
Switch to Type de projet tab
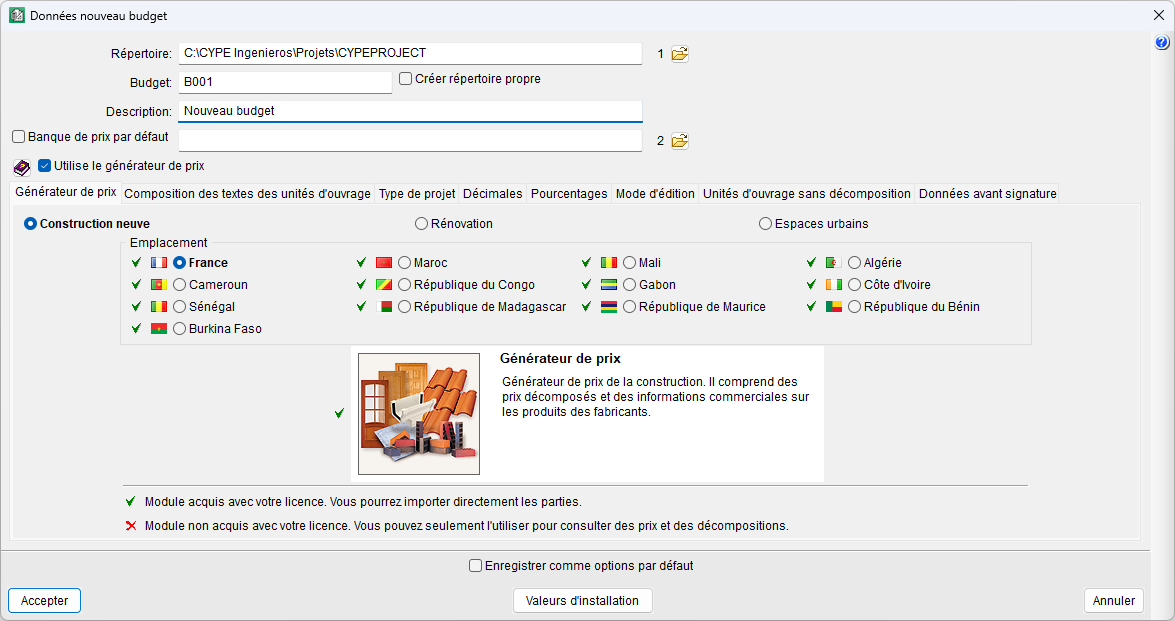[x=417, y=193]
